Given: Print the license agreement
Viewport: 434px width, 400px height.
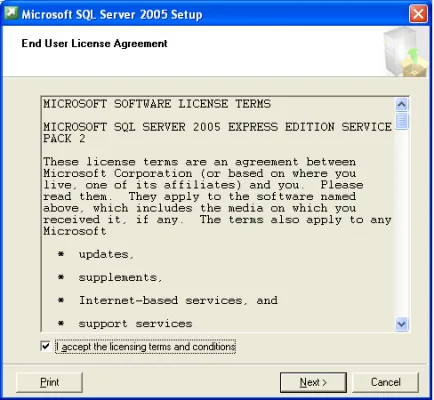Looking at the screenshot, I should coord(49,382).
